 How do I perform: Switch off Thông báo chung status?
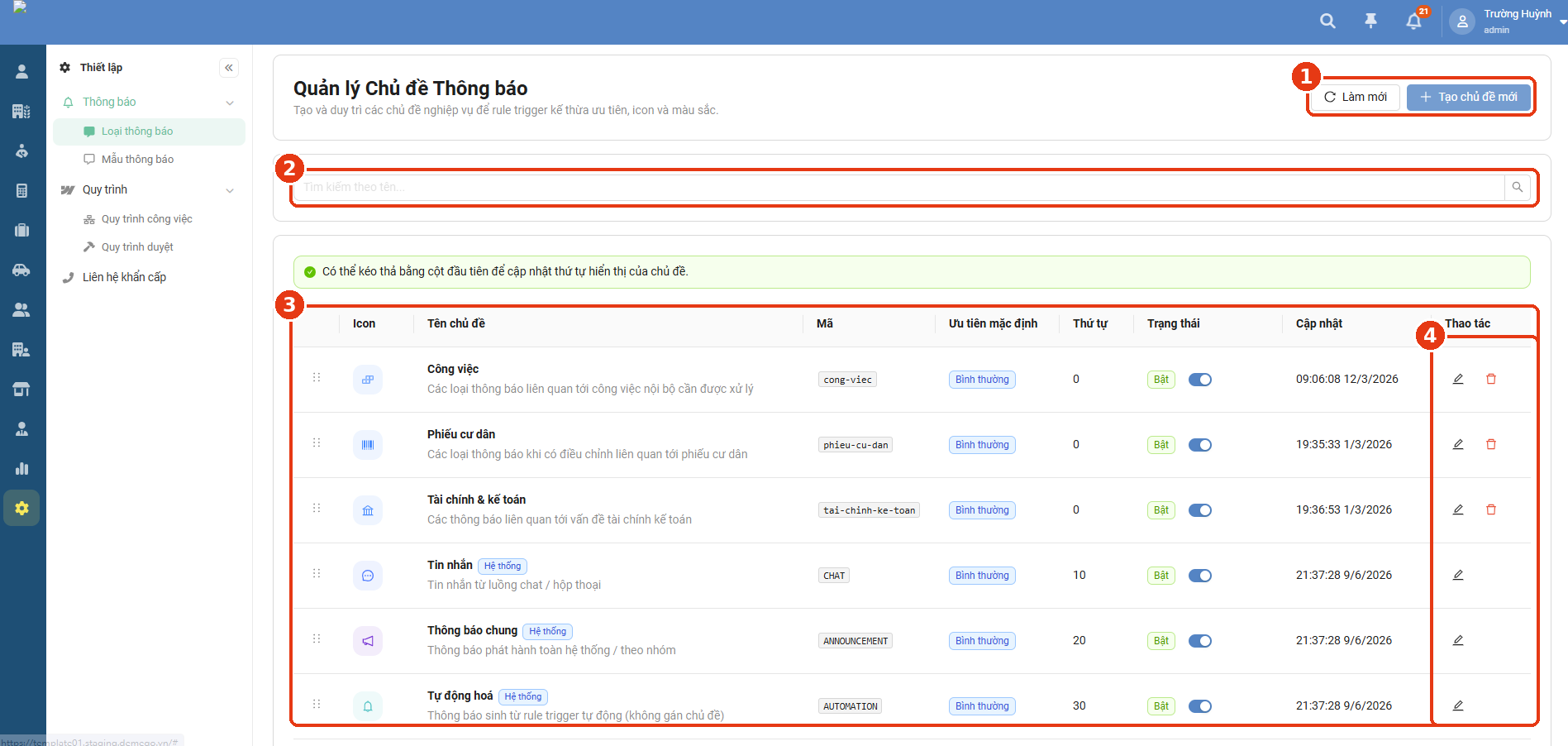[x=1200, y=641]
